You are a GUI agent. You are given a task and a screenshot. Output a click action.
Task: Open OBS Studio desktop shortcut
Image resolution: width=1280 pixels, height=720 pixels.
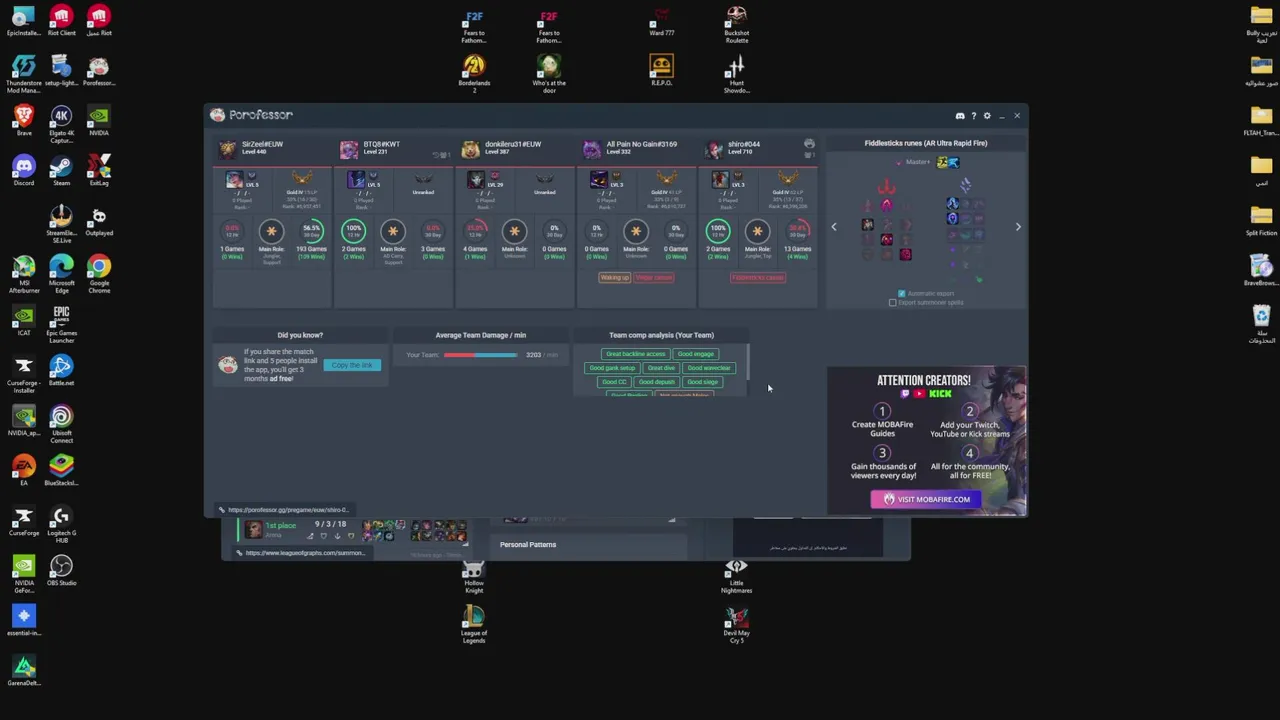coord(61,571)
